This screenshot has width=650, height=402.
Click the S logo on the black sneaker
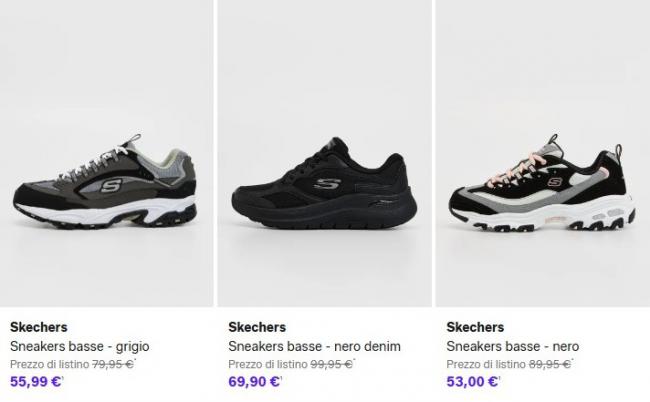[x=327, y=184]
